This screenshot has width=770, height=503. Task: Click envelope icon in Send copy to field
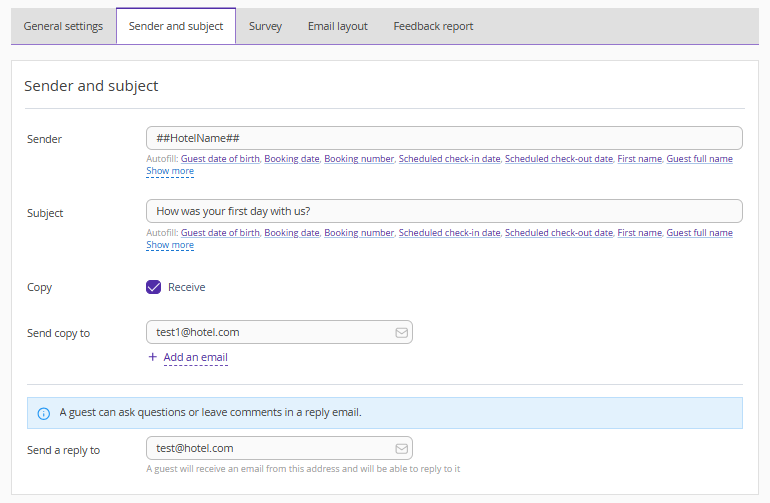point(401,332)
